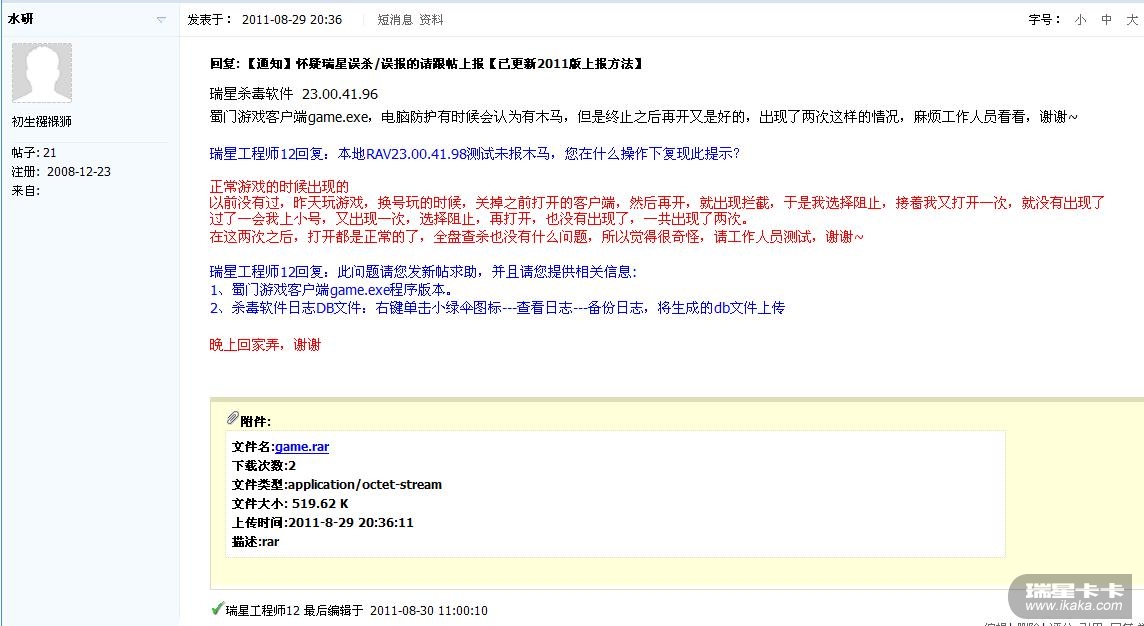Click the last-edited note 瑞星工程师12 最后编辑于
The height and width of the screenshot is (626, 1144).
coord(356,611)
